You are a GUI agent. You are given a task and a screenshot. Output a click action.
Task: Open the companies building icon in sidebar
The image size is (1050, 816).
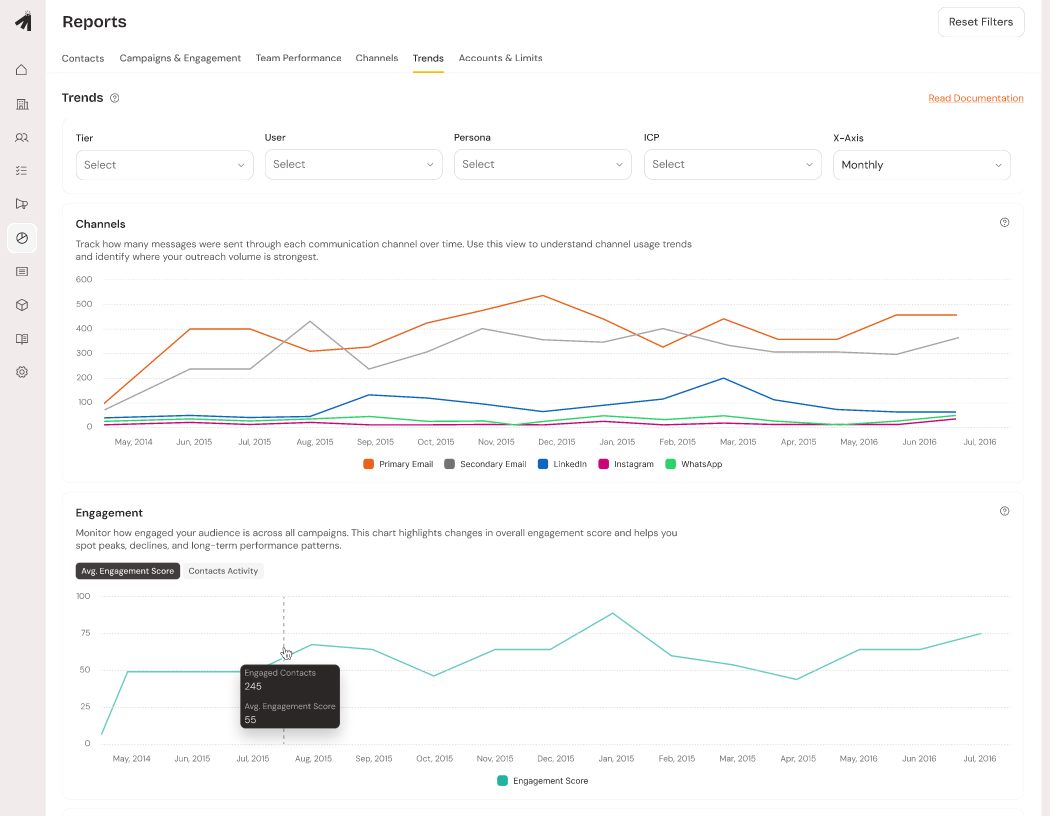coord(22,104)
